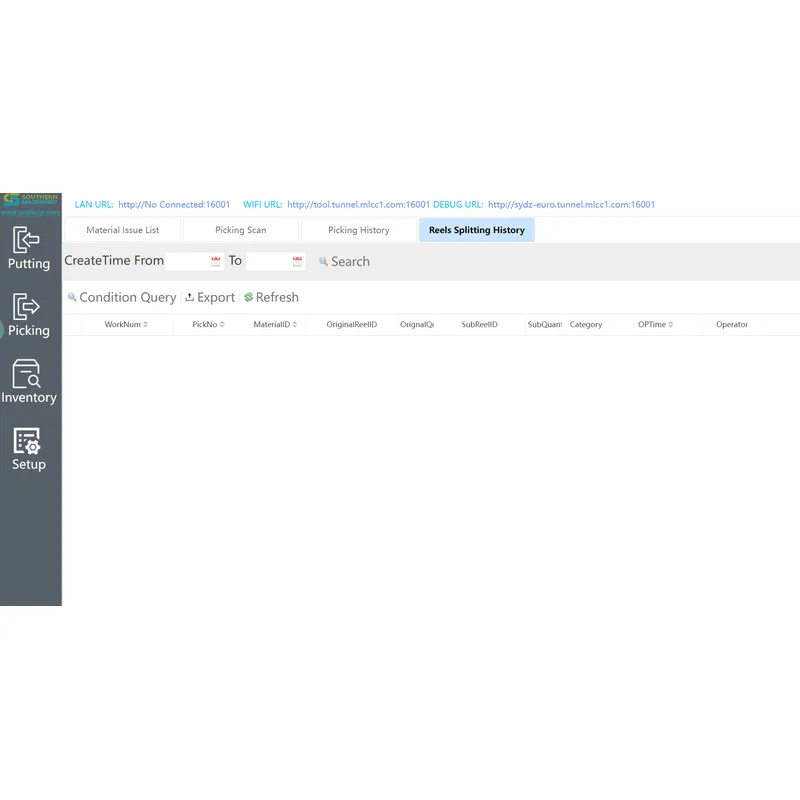
Task: Open the Setup module
Action: 28,447
